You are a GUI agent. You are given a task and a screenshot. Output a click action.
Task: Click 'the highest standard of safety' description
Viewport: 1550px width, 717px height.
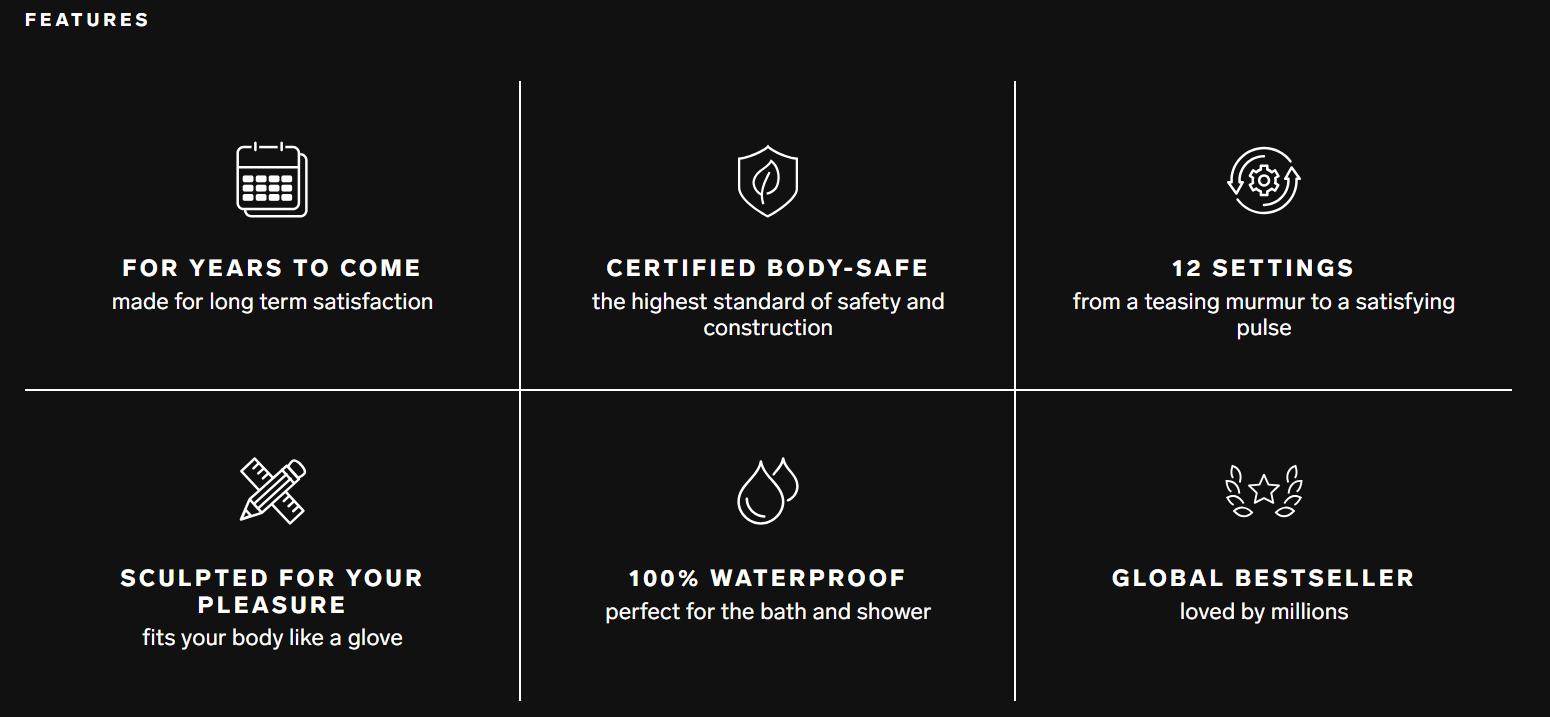tap(767, 314)
